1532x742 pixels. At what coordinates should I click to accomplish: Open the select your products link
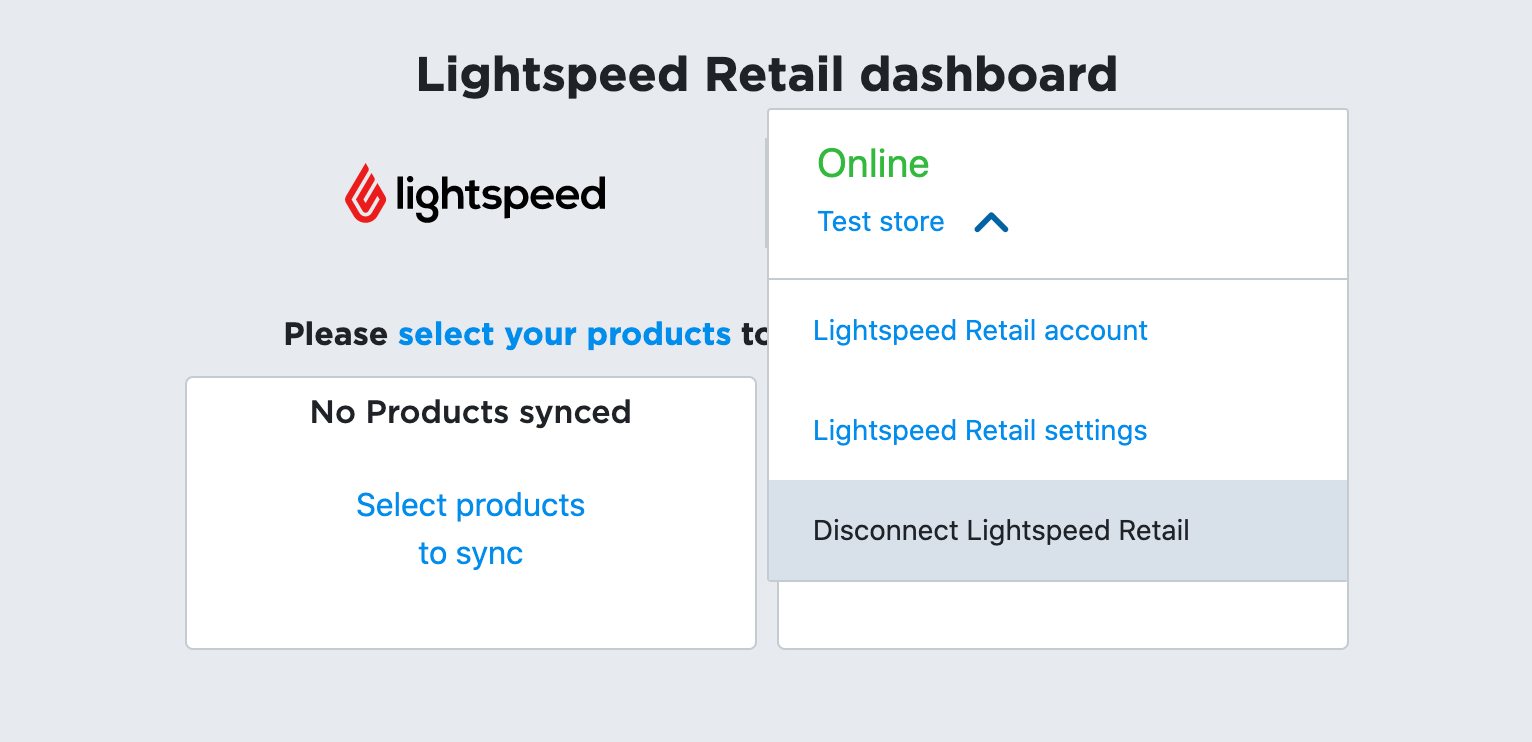[x=565, y=334]
